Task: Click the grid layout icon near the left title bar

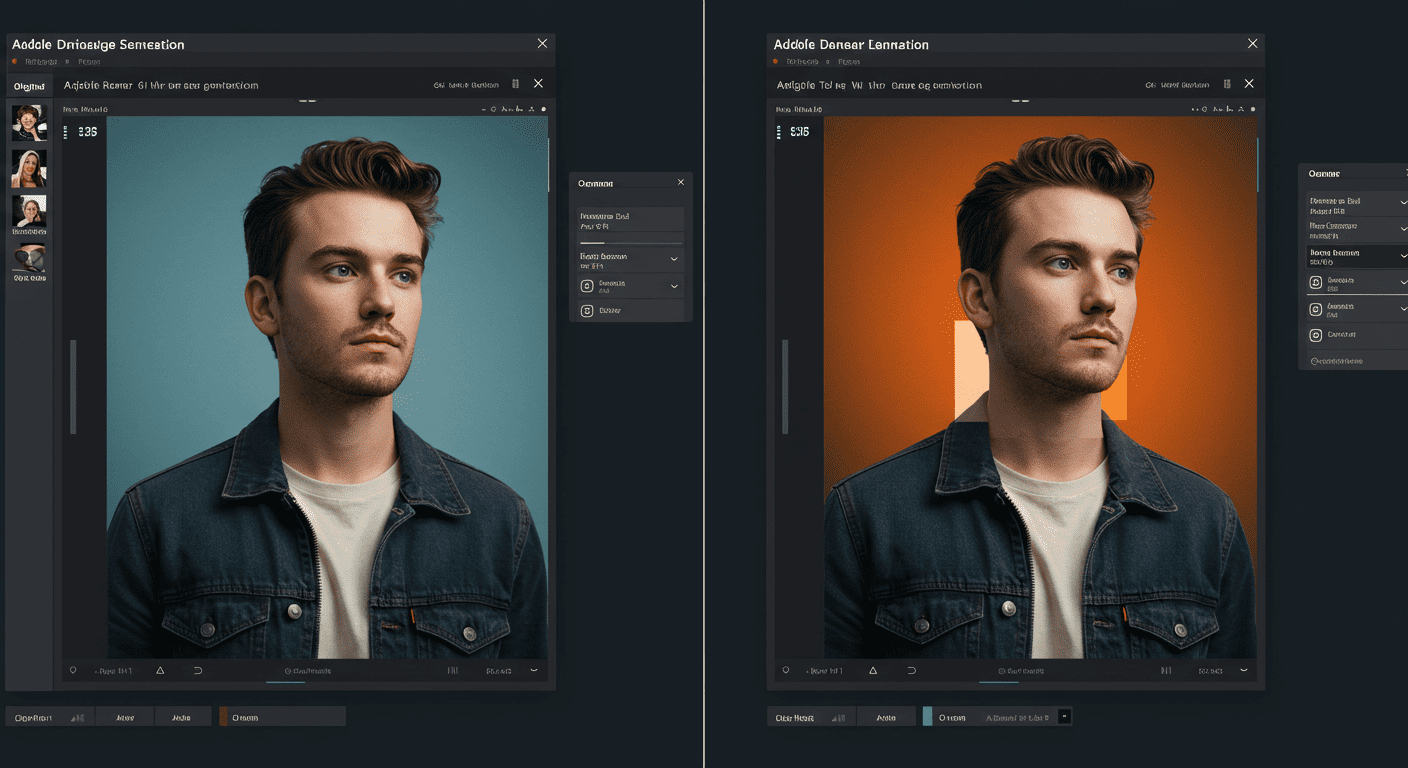Action: (515, 84)
